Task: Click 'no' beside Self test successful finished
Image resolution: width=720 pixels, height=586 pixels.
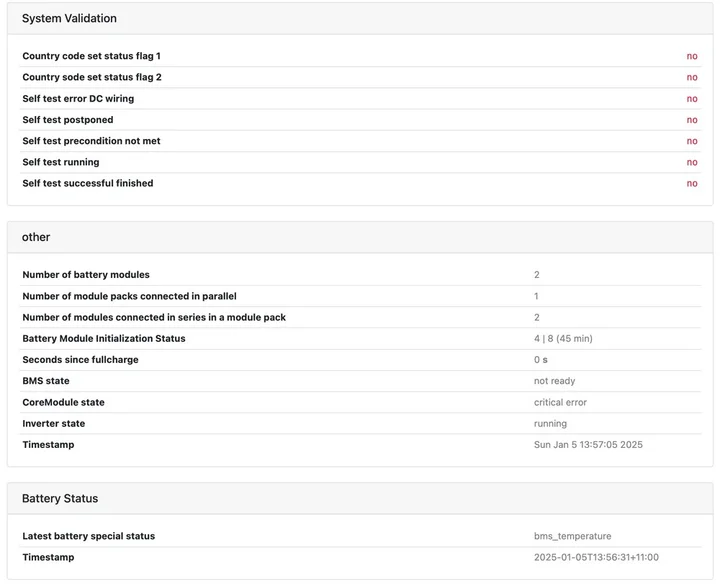Action: [691, 184]
